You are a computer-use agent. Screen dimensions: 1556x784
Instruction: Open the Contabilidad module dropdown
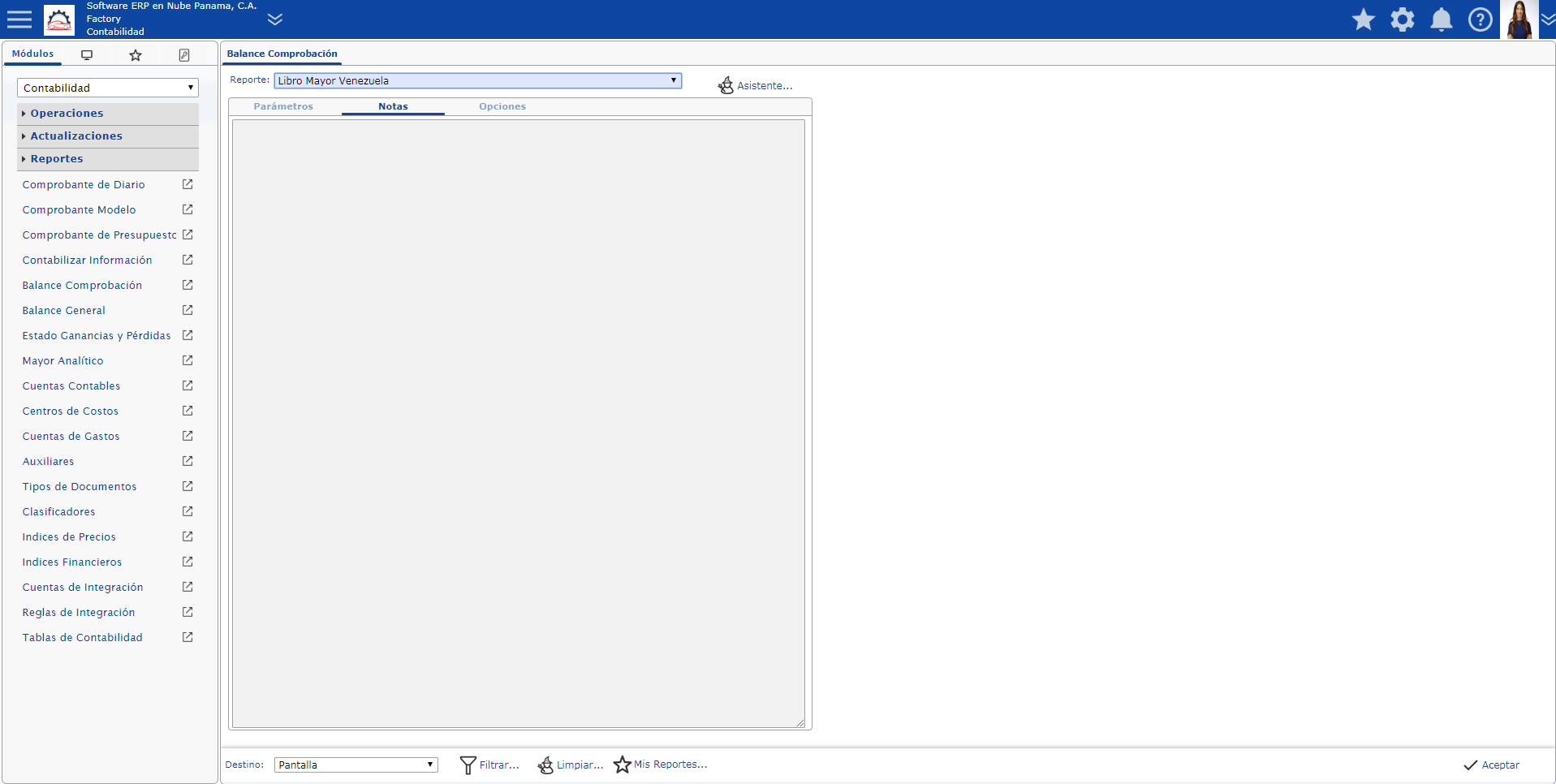click(108, 88)
